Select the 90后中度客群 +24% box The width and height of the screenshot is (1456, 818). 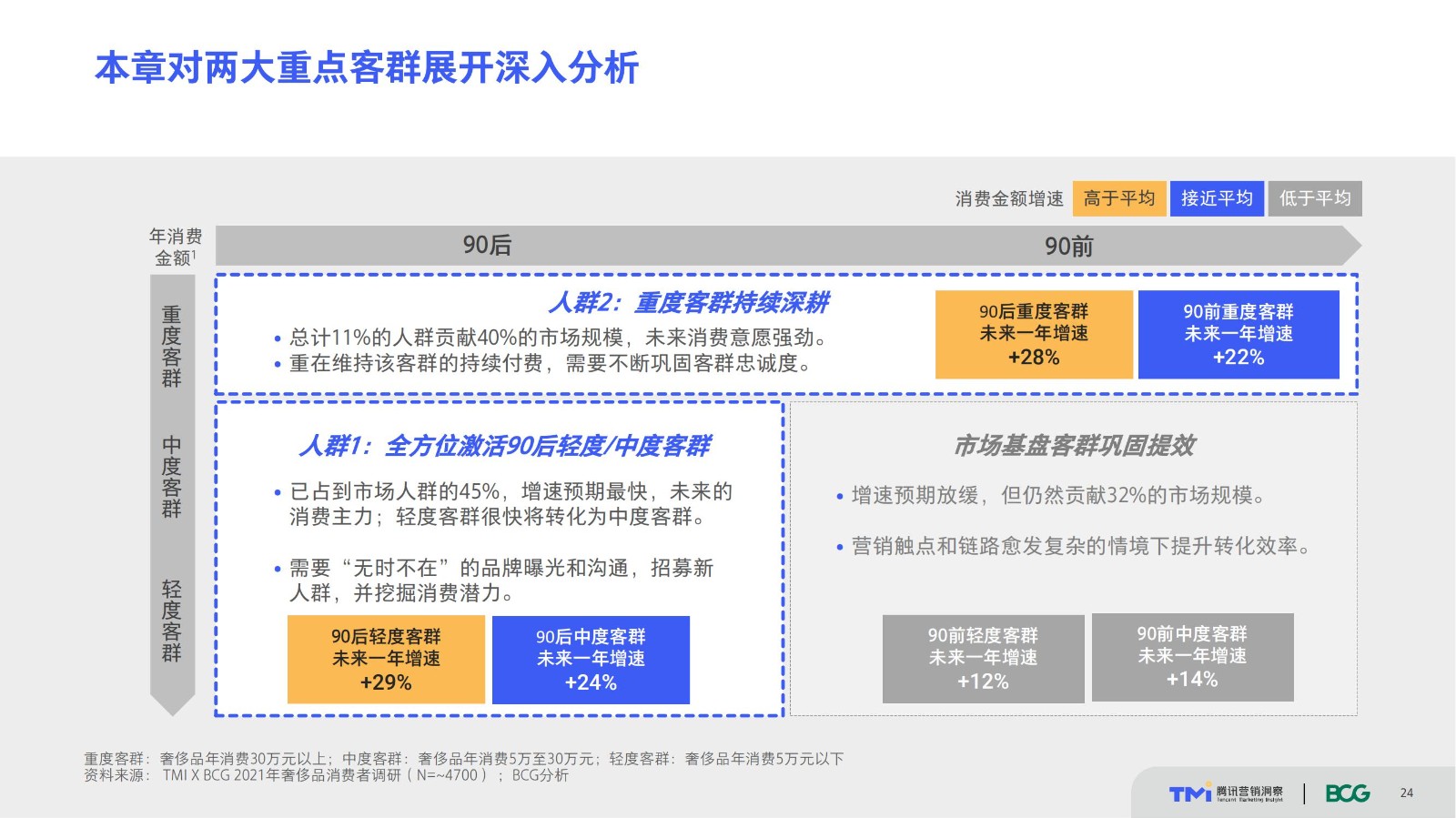tap(591, 660)
